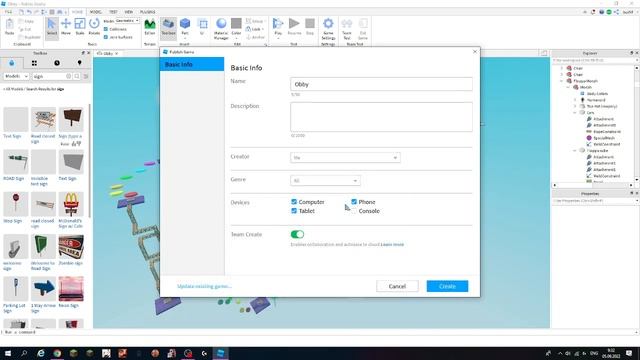Uncheck the Phone device checkbox
This screenshot has height=360, width=640.
click(x=354, y=202)
